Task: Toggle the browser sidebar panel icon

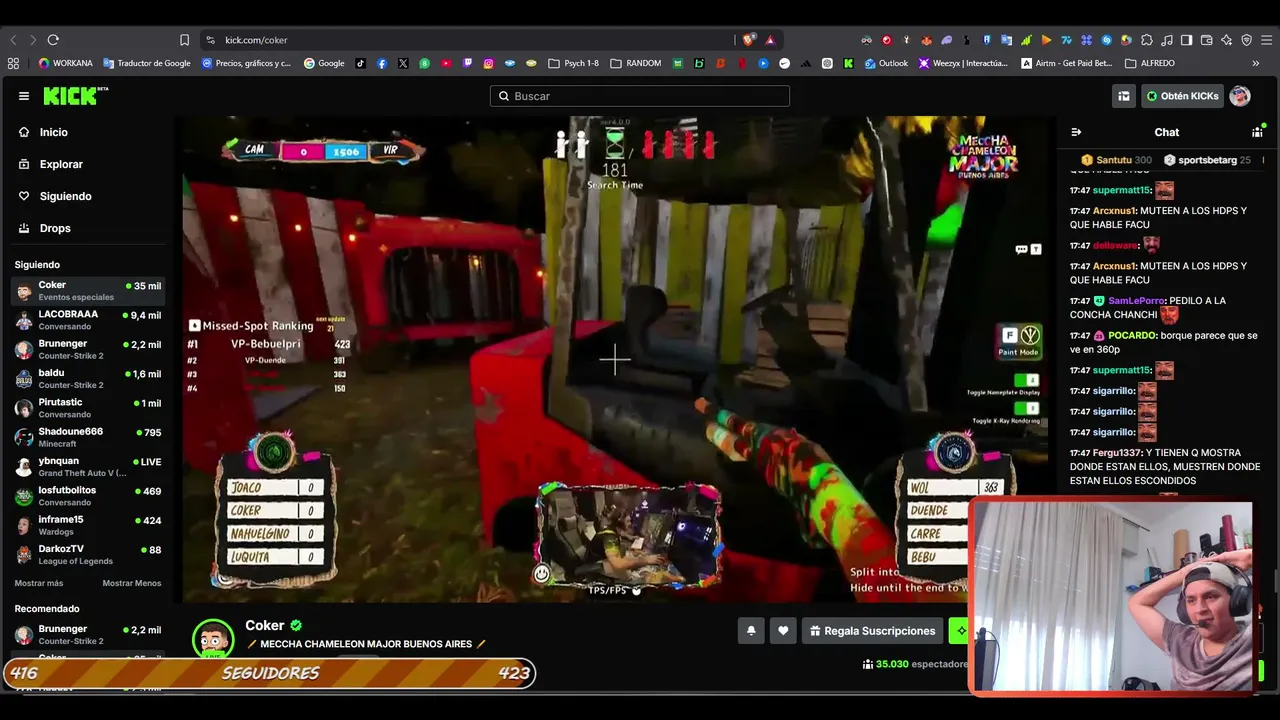Action: pyautogui.click(x=1187, y=40)
